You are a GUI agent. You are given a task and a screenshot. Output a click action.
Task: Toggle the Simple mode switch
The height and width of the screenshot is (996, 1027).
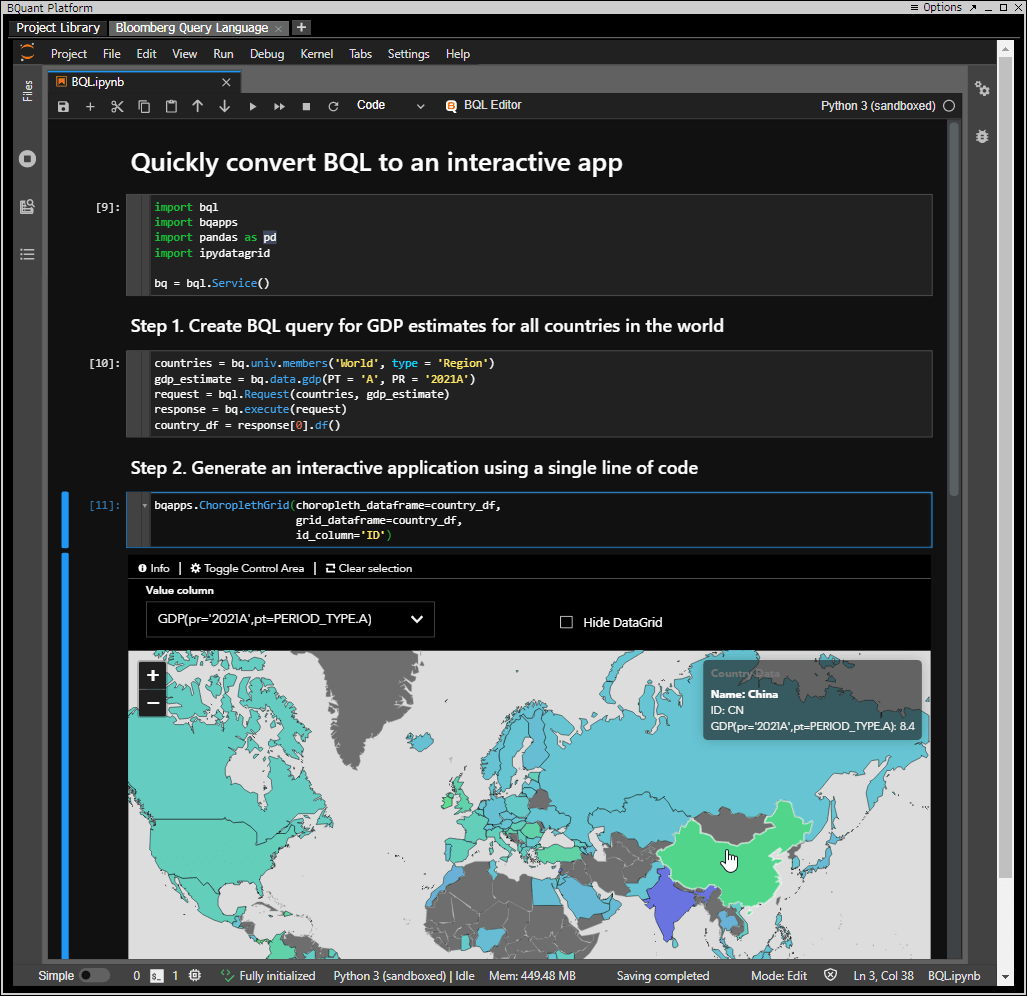[94, 976]
